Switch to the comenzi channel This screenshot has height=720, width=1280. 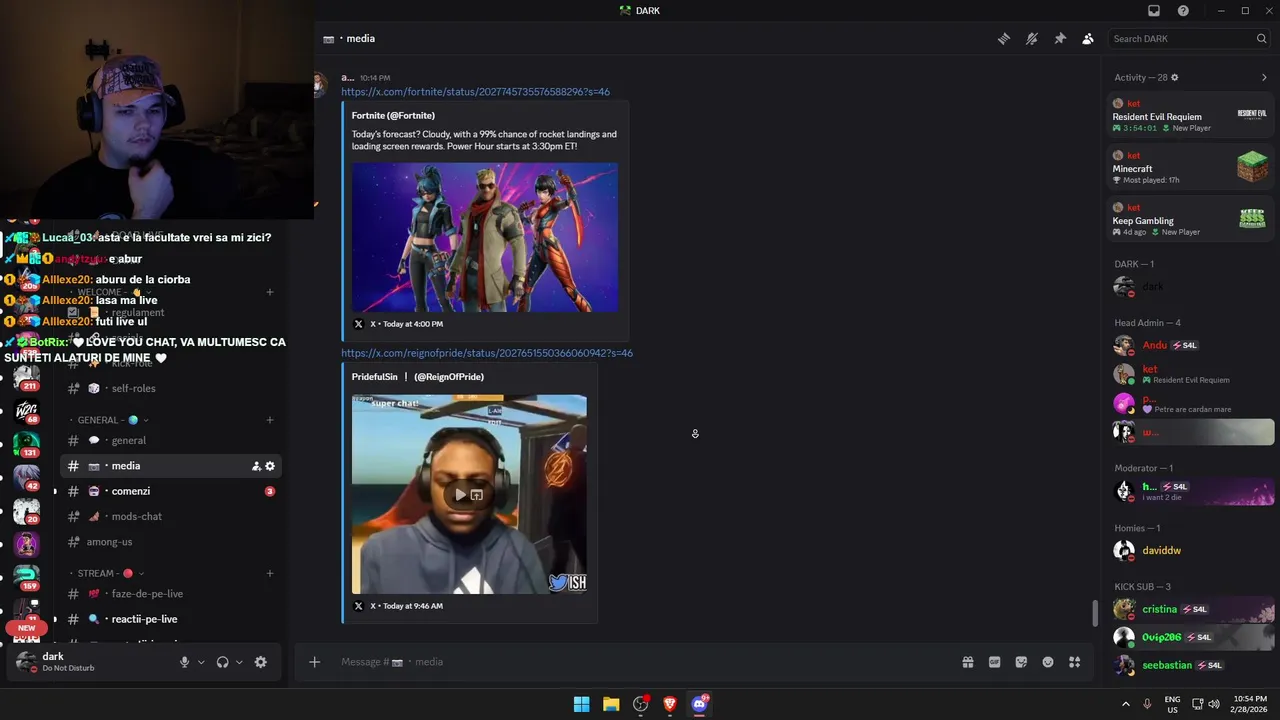(x=170, y=492)
